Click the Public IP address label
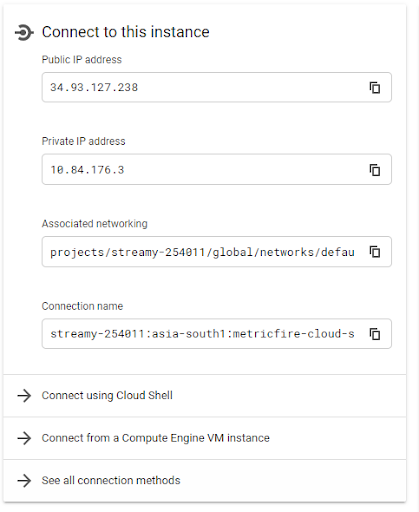 pyautogui.click(x=82, y=60)
